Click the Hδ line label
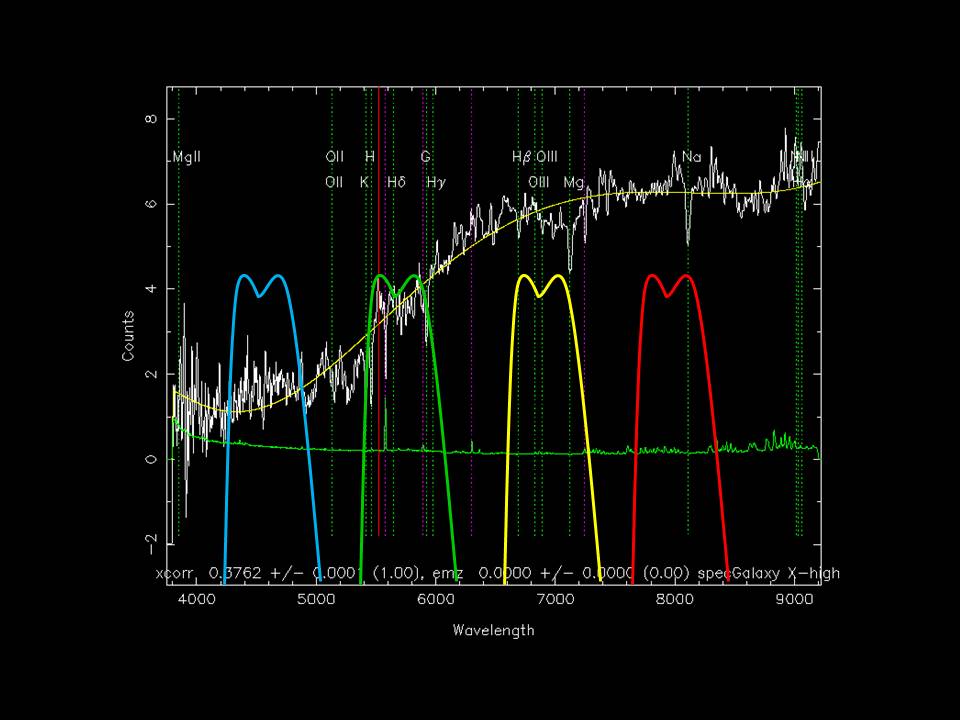The height and width of the screenshot is (720, 960). point(395,182)
